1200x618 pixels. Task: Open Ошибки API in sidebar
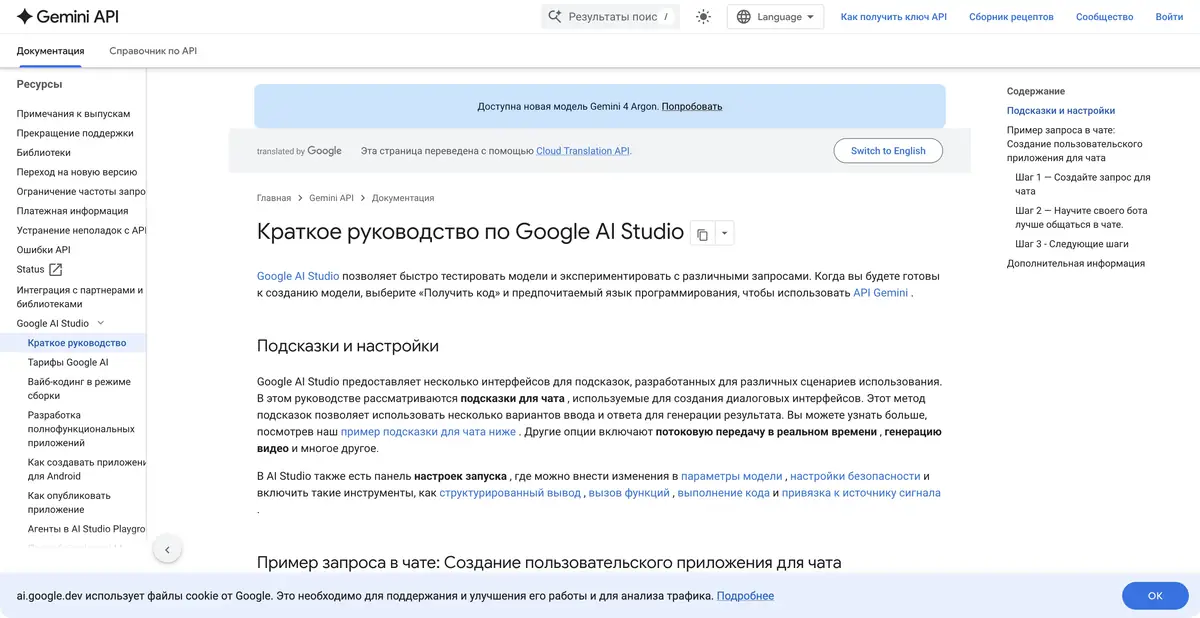(x=43, y=250)
